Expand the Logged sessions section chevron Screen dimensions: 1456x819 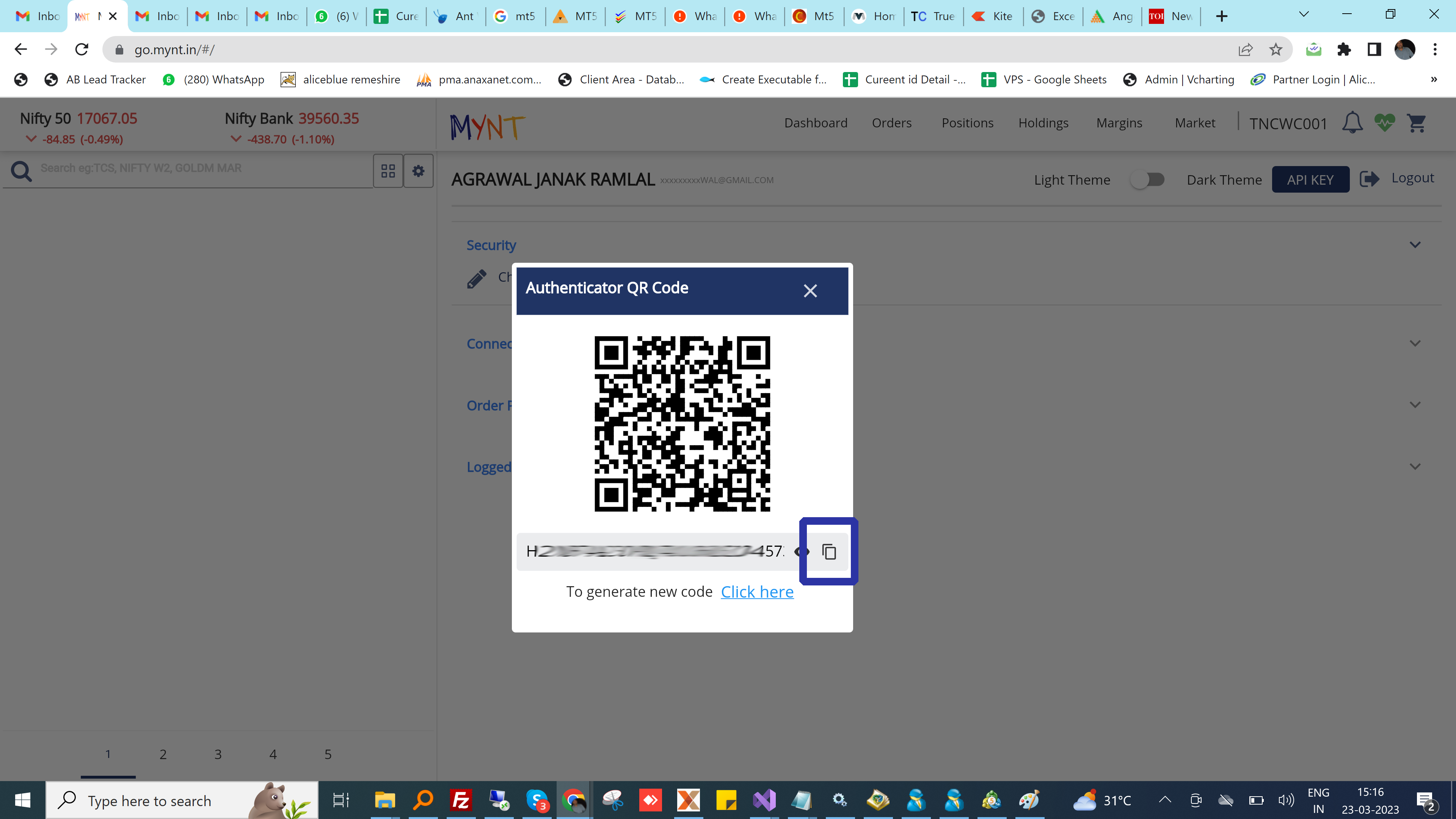click(x=1415, y=466)
